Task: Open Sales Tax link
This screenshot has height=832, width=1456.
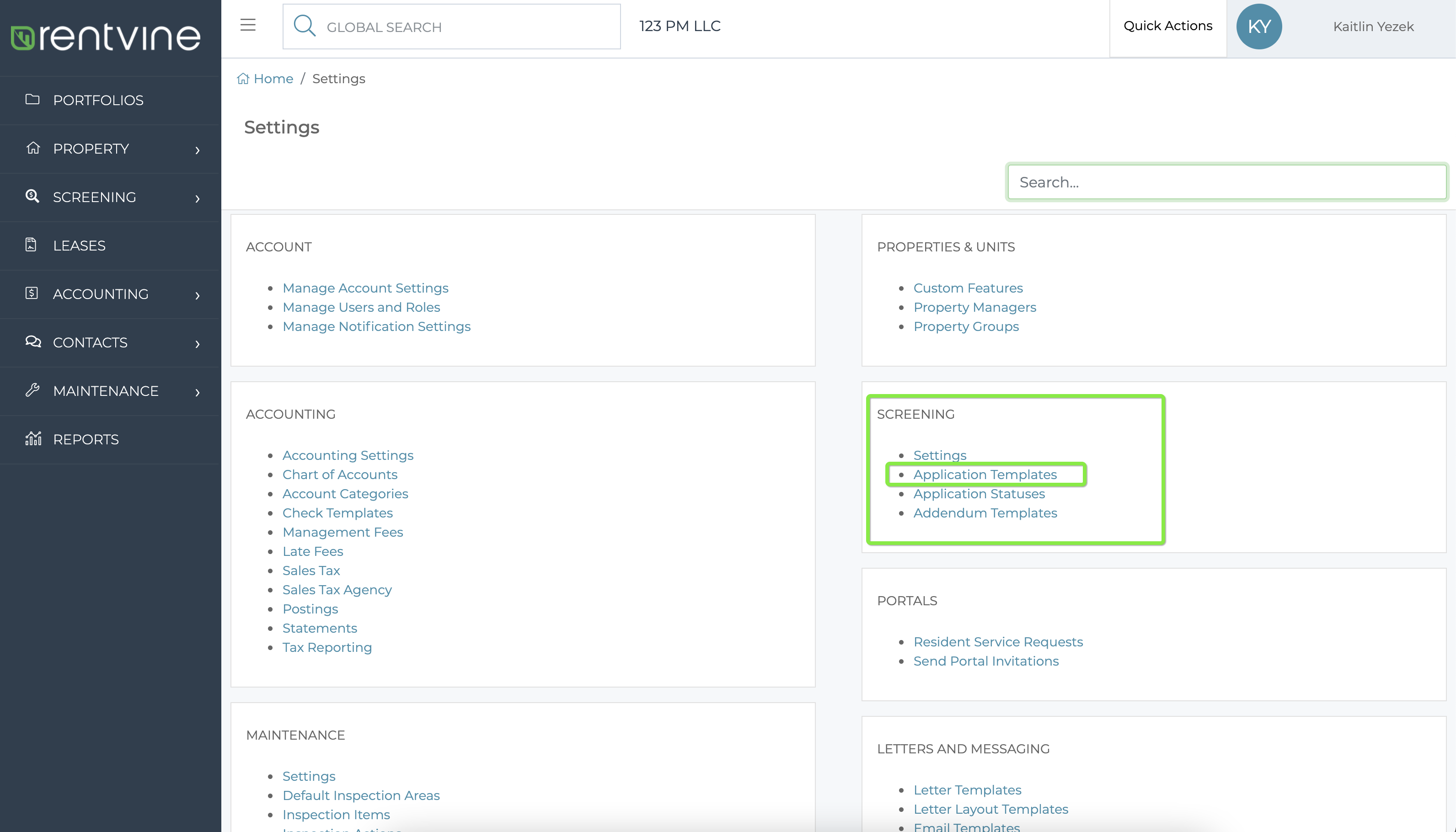Action: (x=311, y=571)
